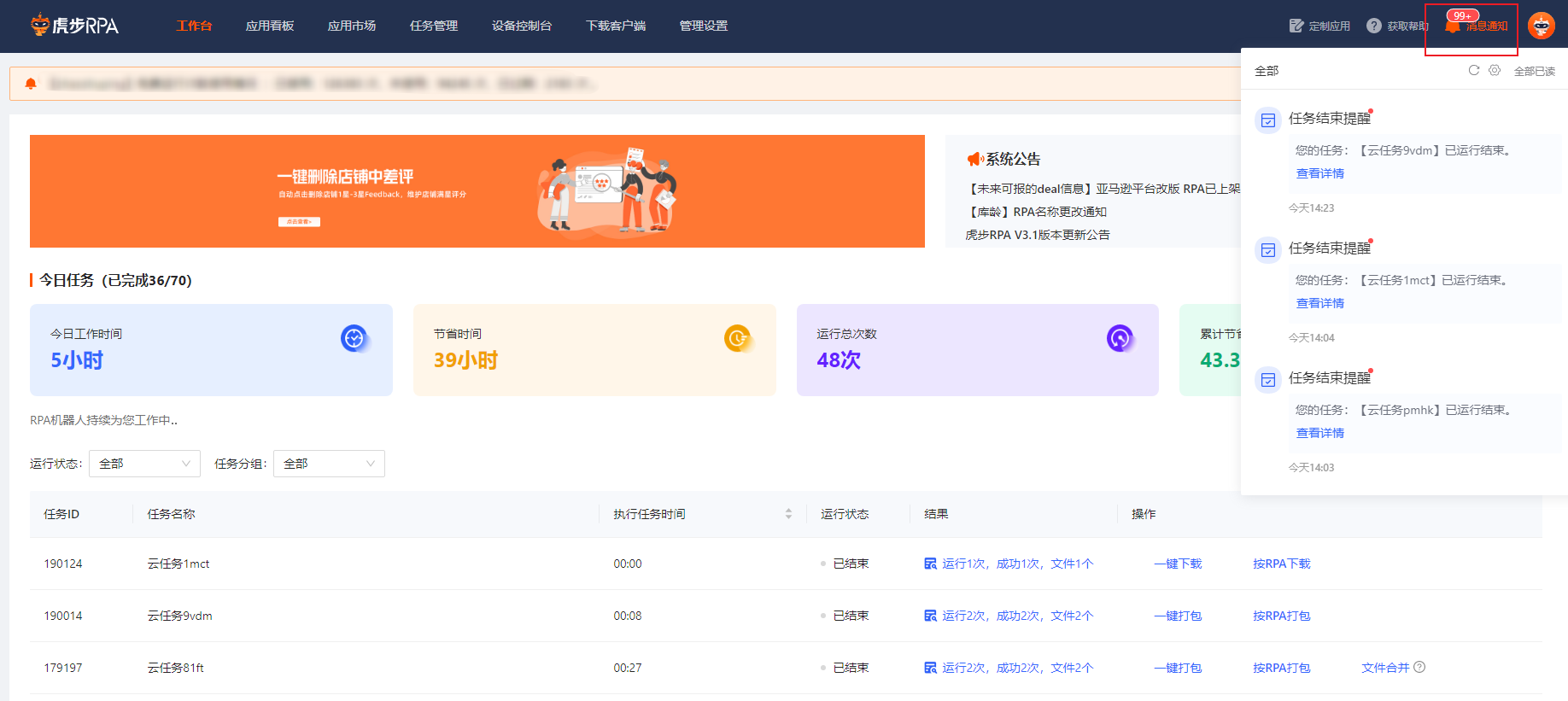Viewport: 1568px width, 701px height.
Task: Open result link for task 179197
Action: [1017, 668]
